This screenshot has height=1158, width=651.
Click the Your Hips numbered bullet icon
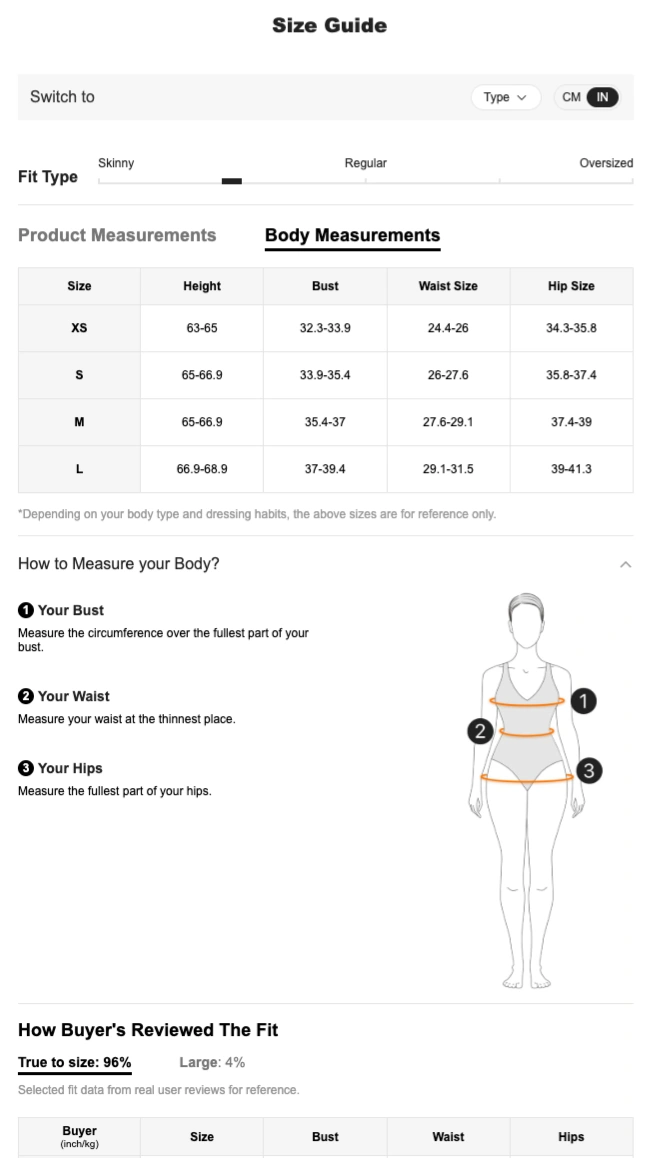pos(26,768)
